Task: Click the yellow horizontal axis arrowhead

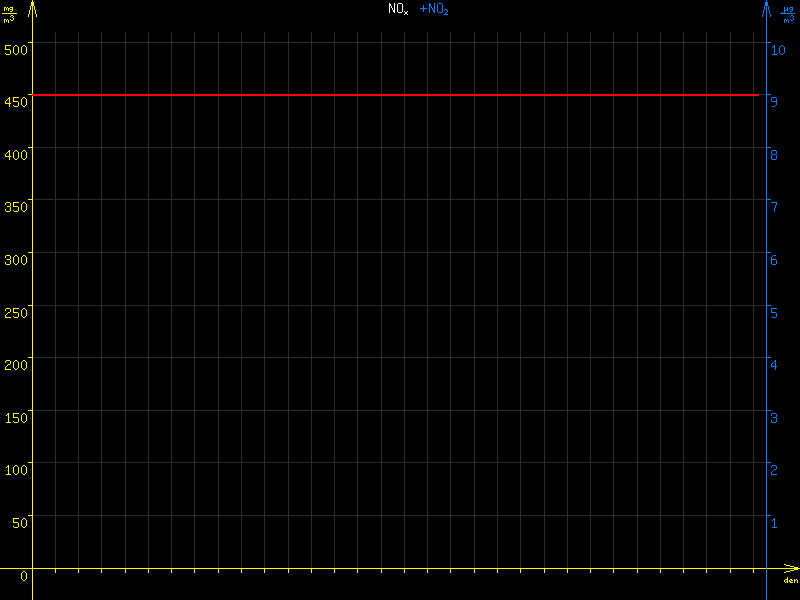Action: click(791, 569)
